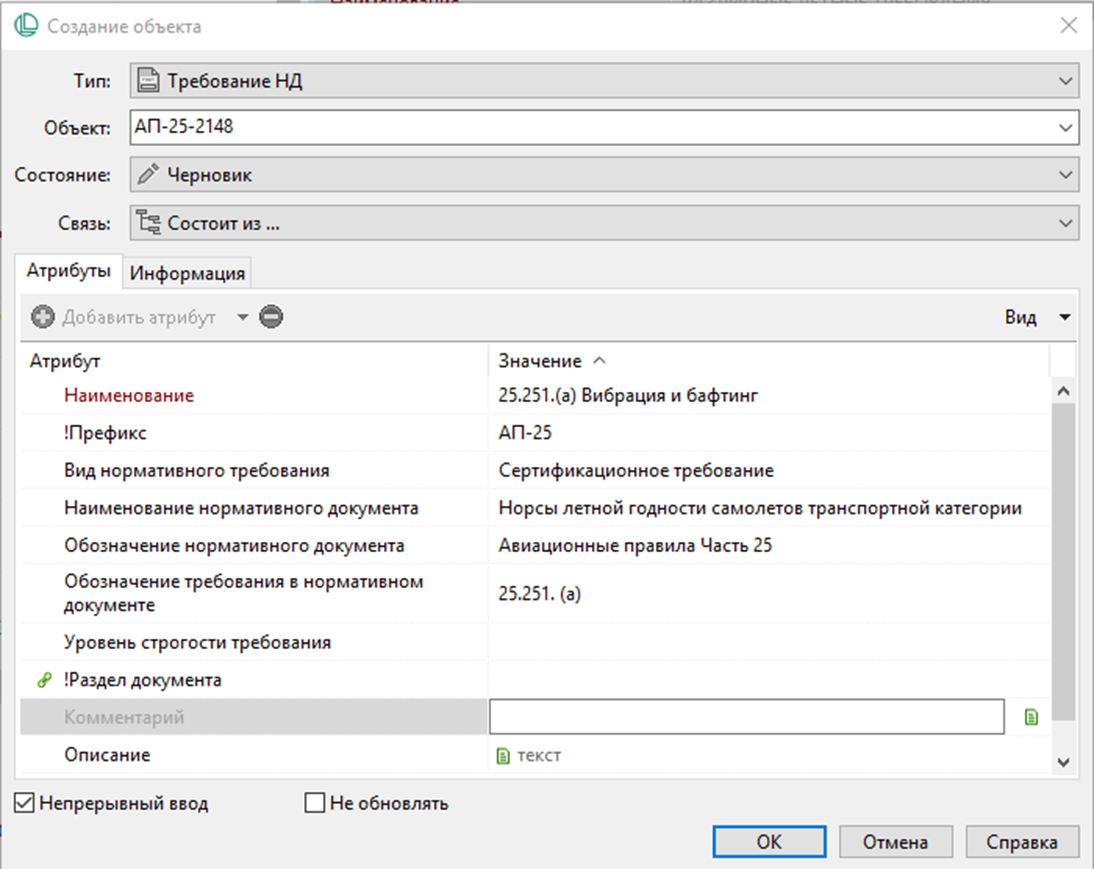Switch to the Информация tab
The height and width of the screenshot is (869, 1094).
pyautogui.click(x=188, y=273)
